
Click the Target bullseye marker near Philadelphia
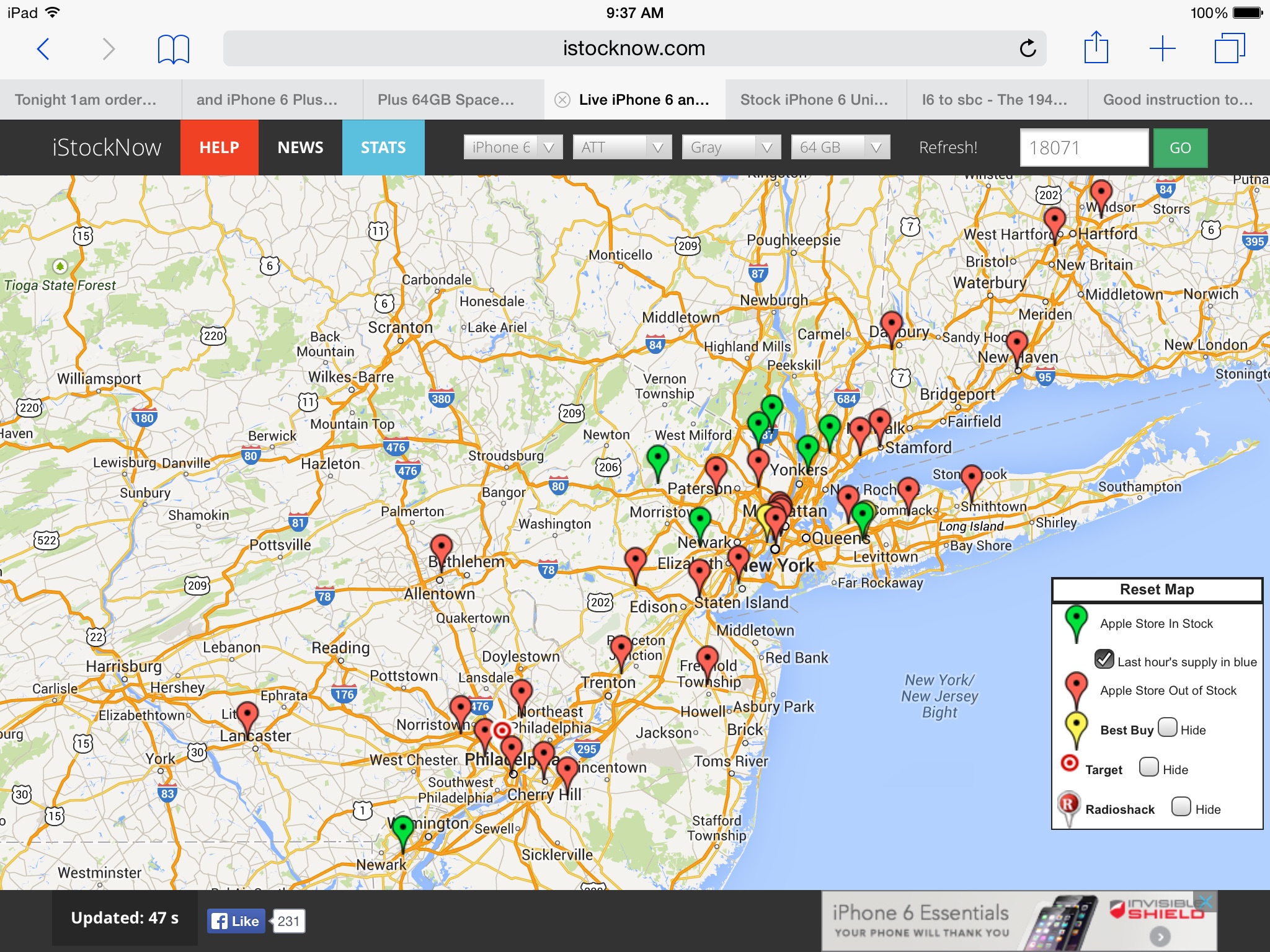point(502,731)
